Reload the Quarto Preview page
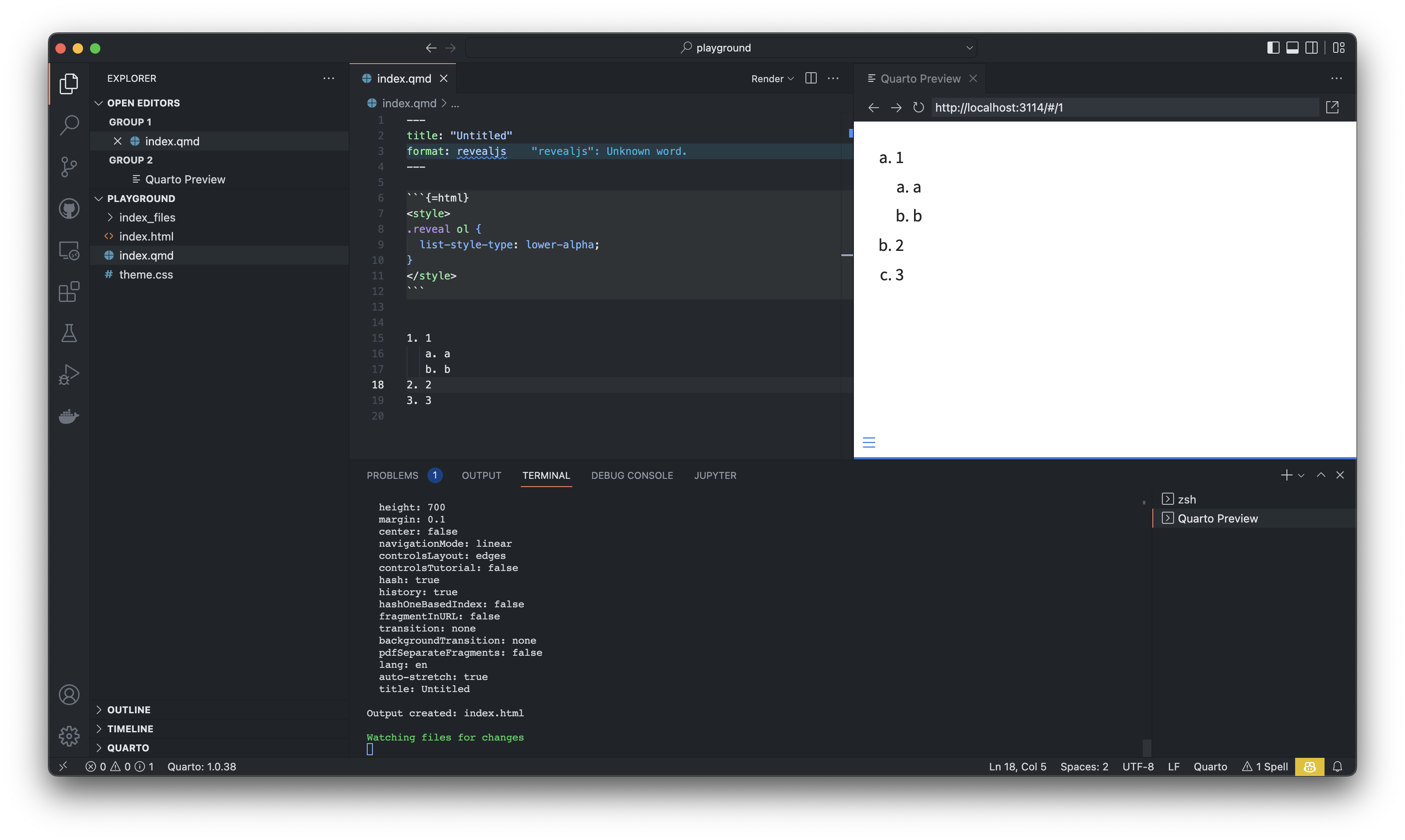This screenshot has width=1405, height=840. click(x=918, y=108)
